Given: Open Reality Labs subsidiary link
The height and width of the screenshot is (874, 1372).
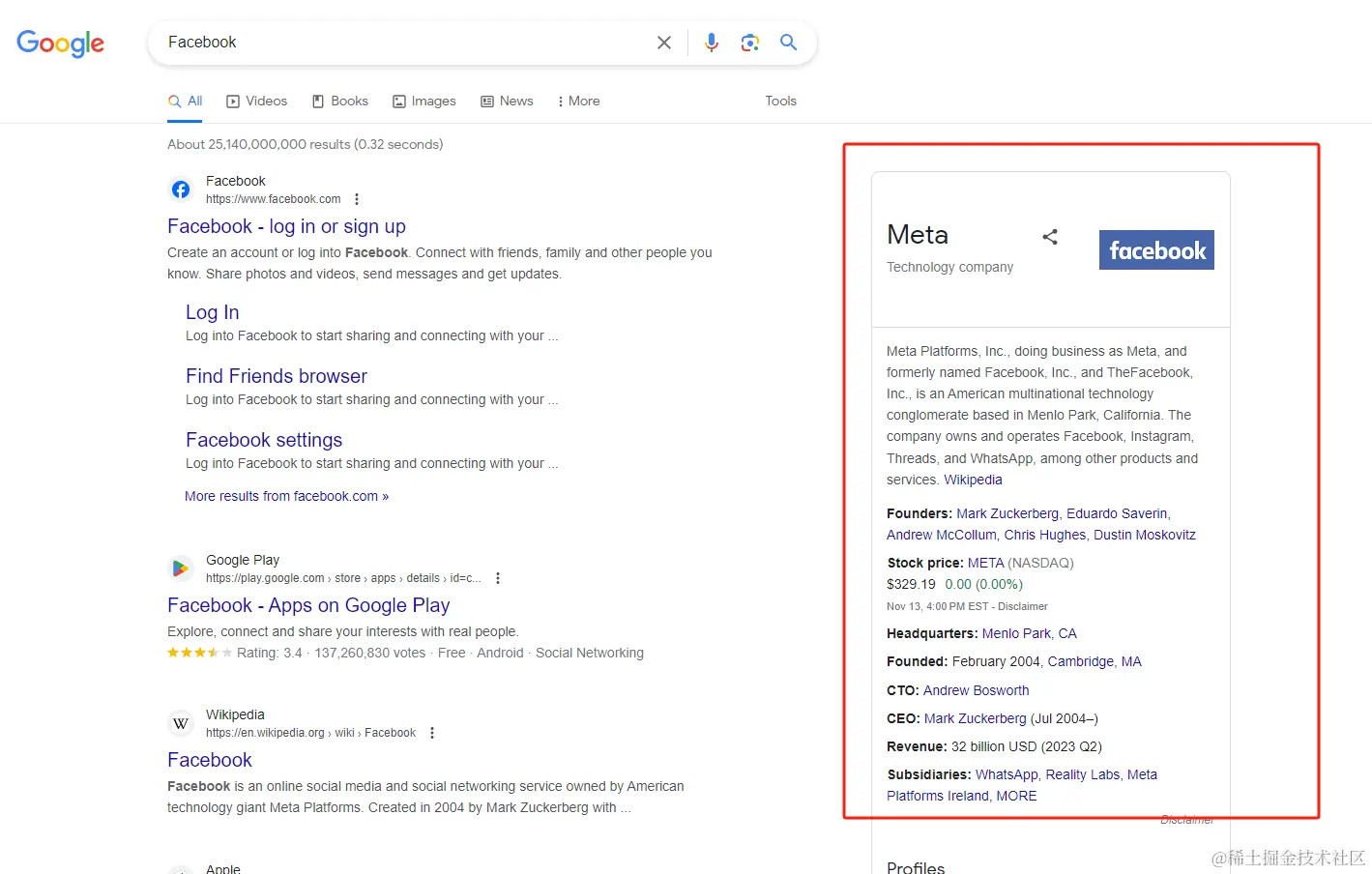Looking at the screenshot, I should point(1082,774).
